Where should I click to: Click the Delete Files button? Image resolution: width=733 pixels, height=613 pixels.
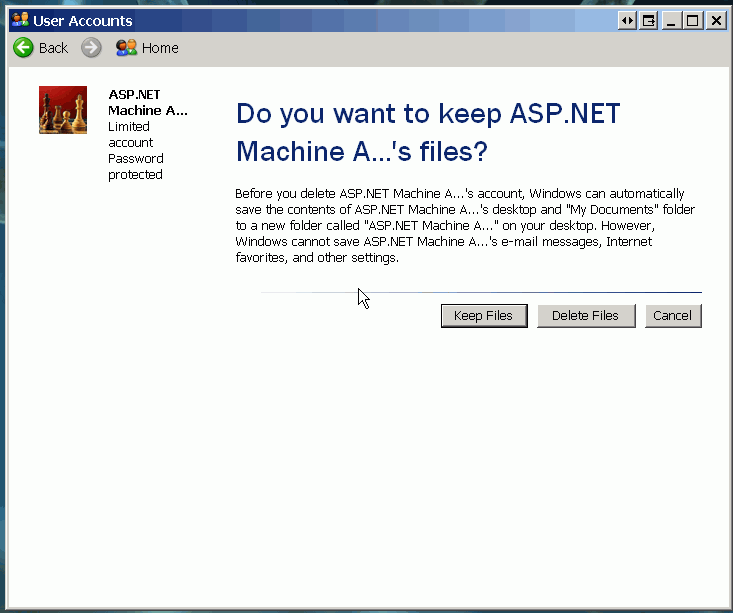coord(586,316)
